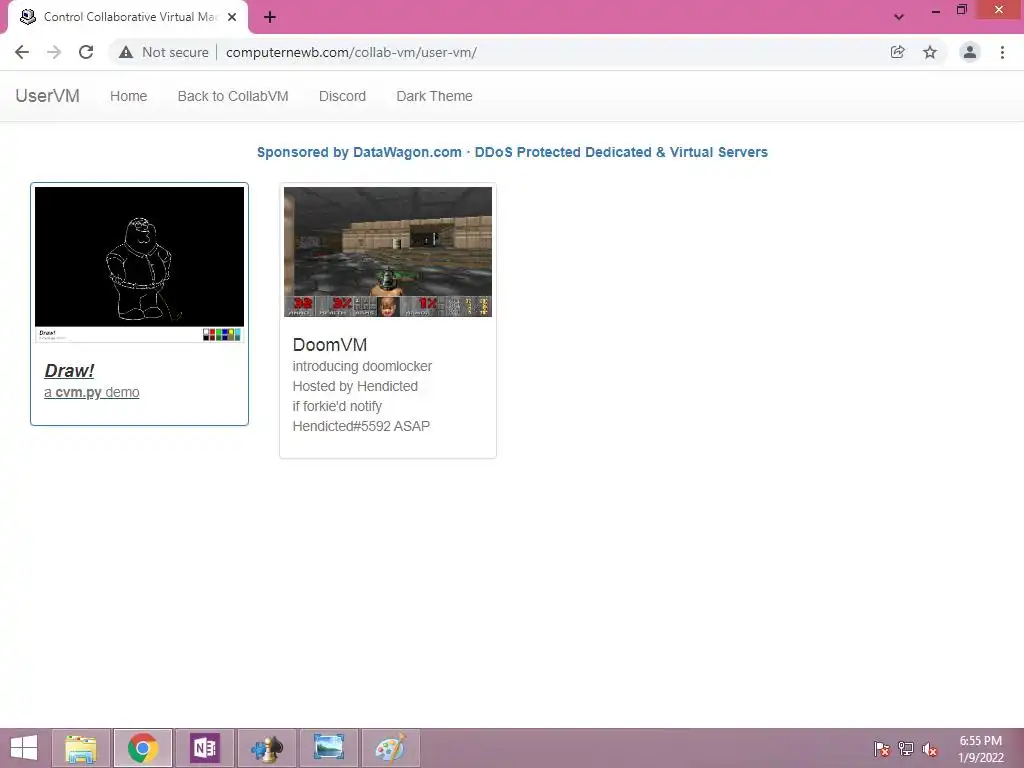This screenshot has width=1024, height=768.
Task: Click the browser forward arrow
Action: tap(54, 52)
